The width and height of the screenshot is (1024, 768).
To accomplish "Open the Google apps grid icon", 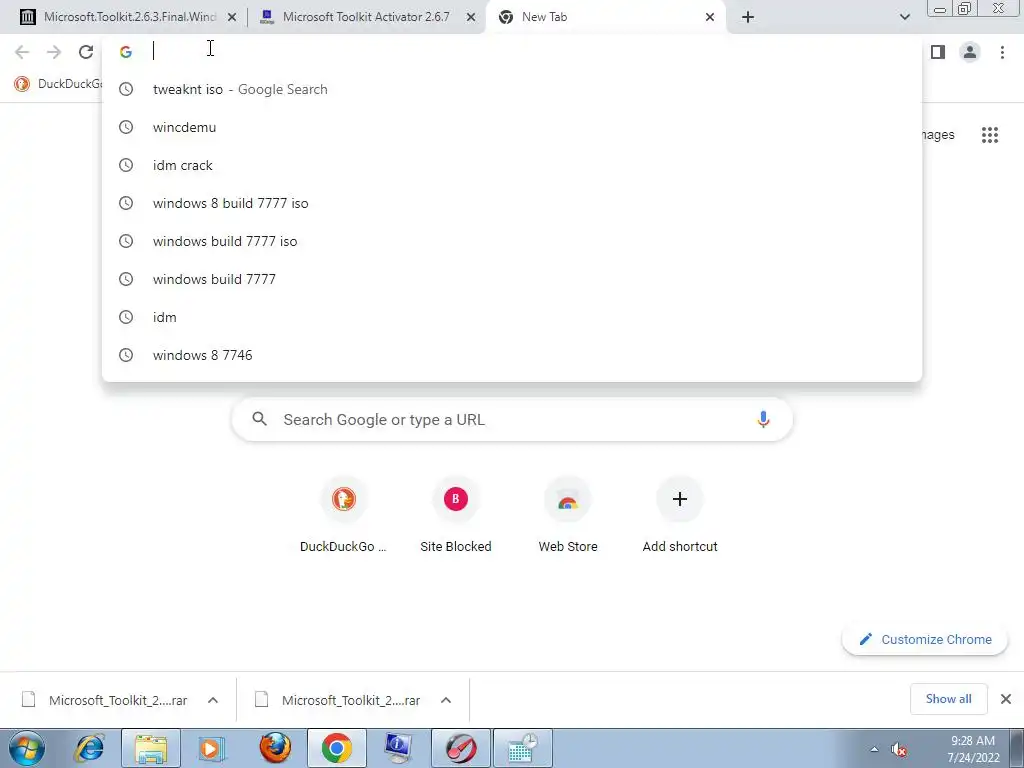I will point(989,135).
